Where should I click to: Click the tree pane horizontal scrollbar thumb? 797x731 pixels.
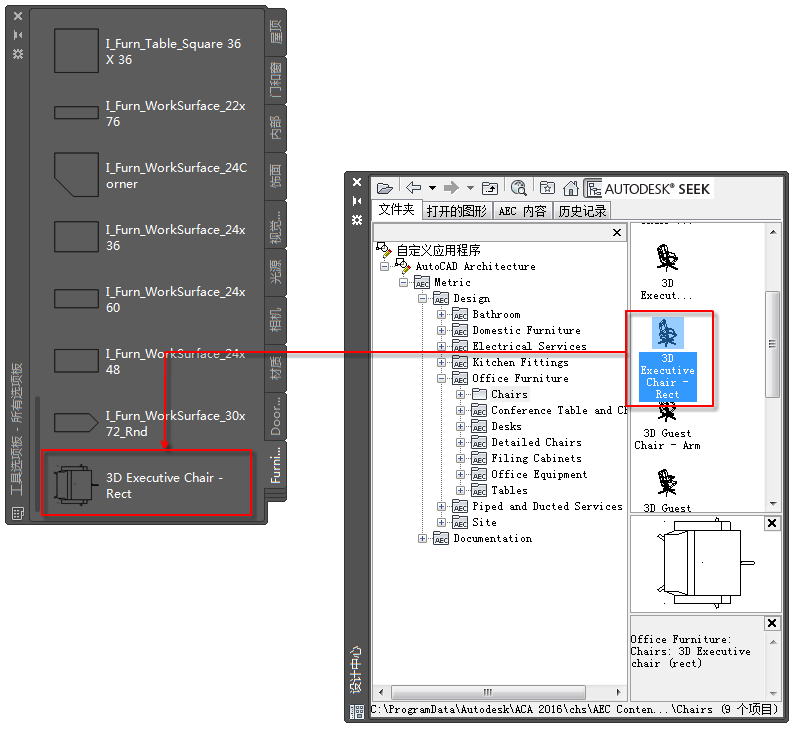click(488, 692)
